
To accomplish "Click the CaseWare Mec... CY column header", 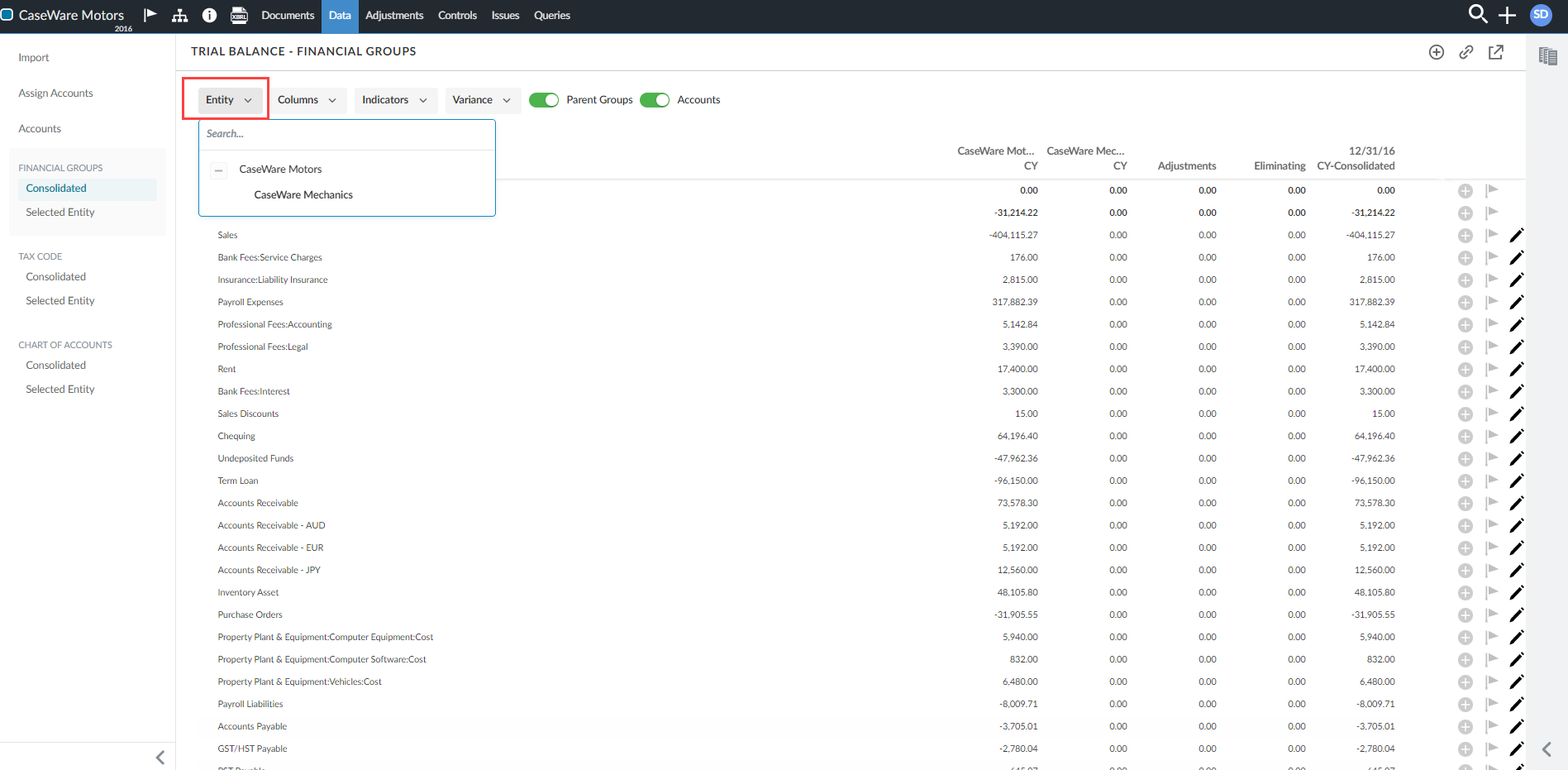I will (1086, 159).
